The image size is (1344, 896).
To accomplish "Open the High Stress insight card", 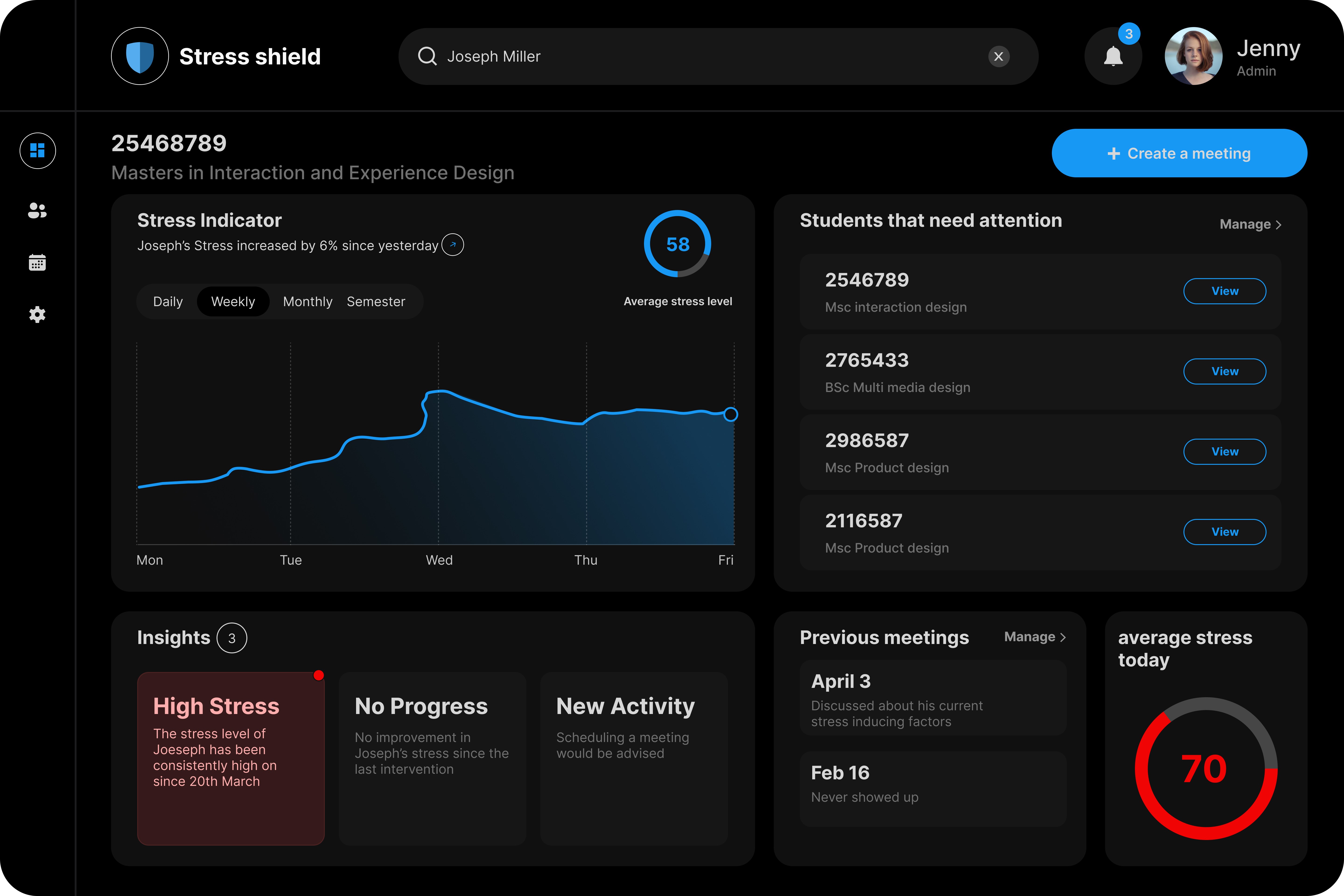I will coord(231,758).
